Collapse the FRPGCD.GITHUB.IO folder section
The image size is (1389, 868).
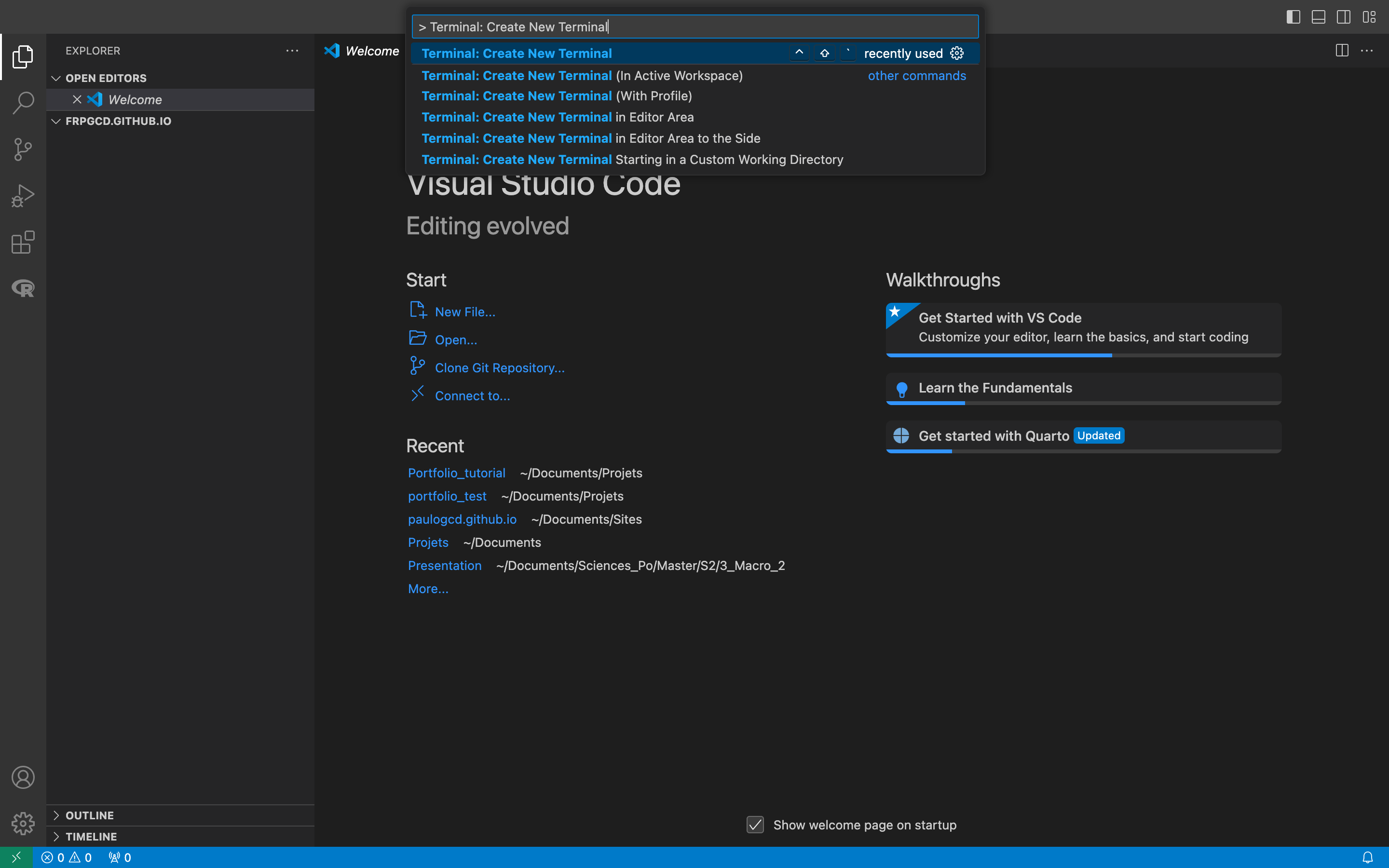56,121
